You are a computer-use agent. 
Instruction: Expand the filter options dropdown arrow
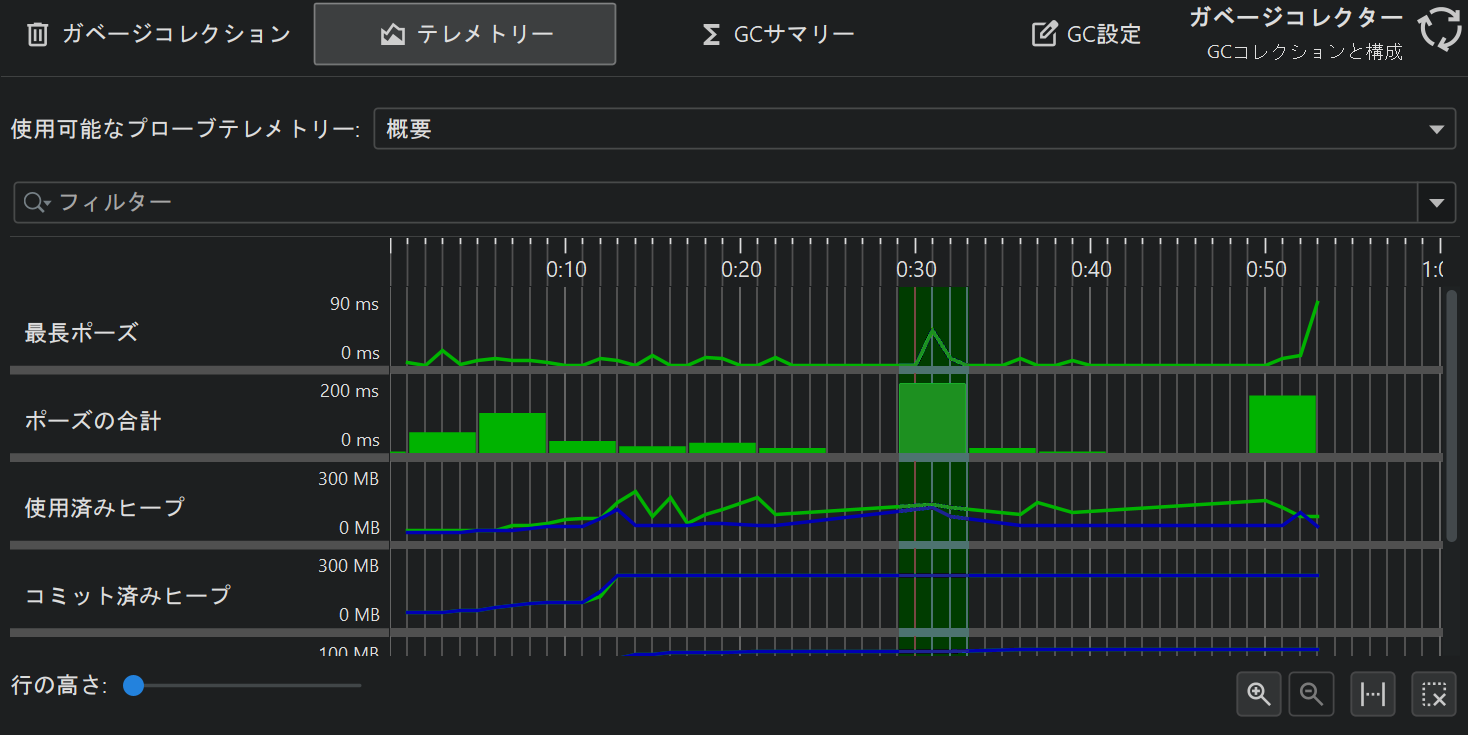[1436, 203]
